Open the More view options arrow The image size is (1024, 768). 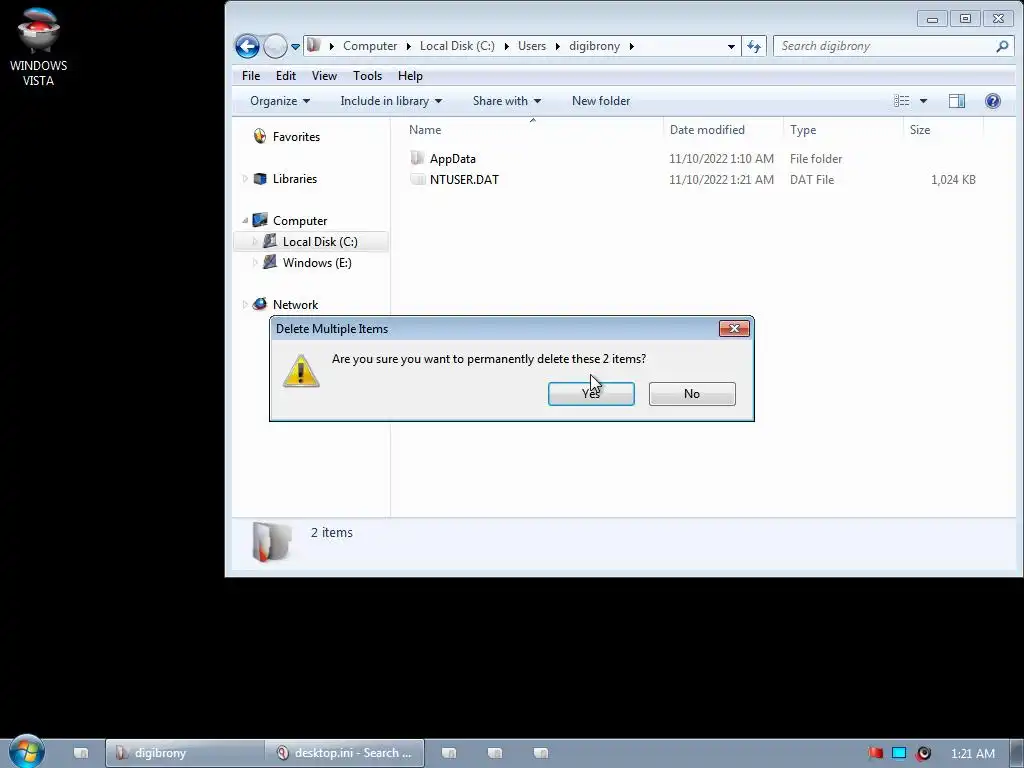923,101
